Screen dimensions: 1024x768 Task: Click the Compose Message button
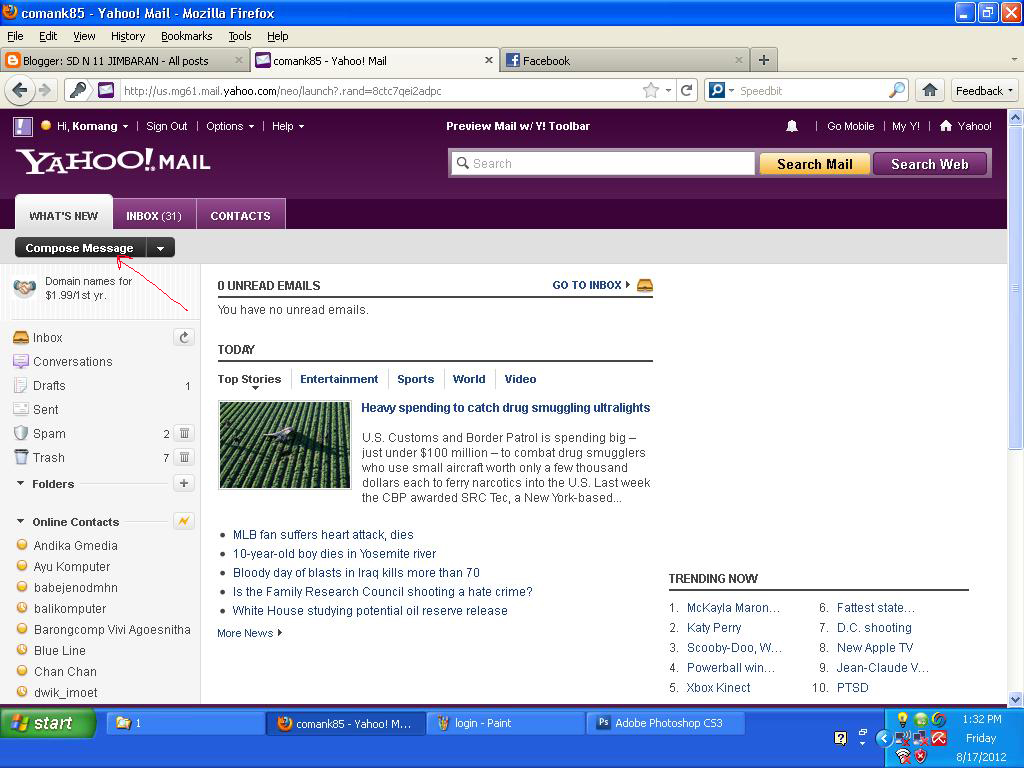(x=80, y=248)
